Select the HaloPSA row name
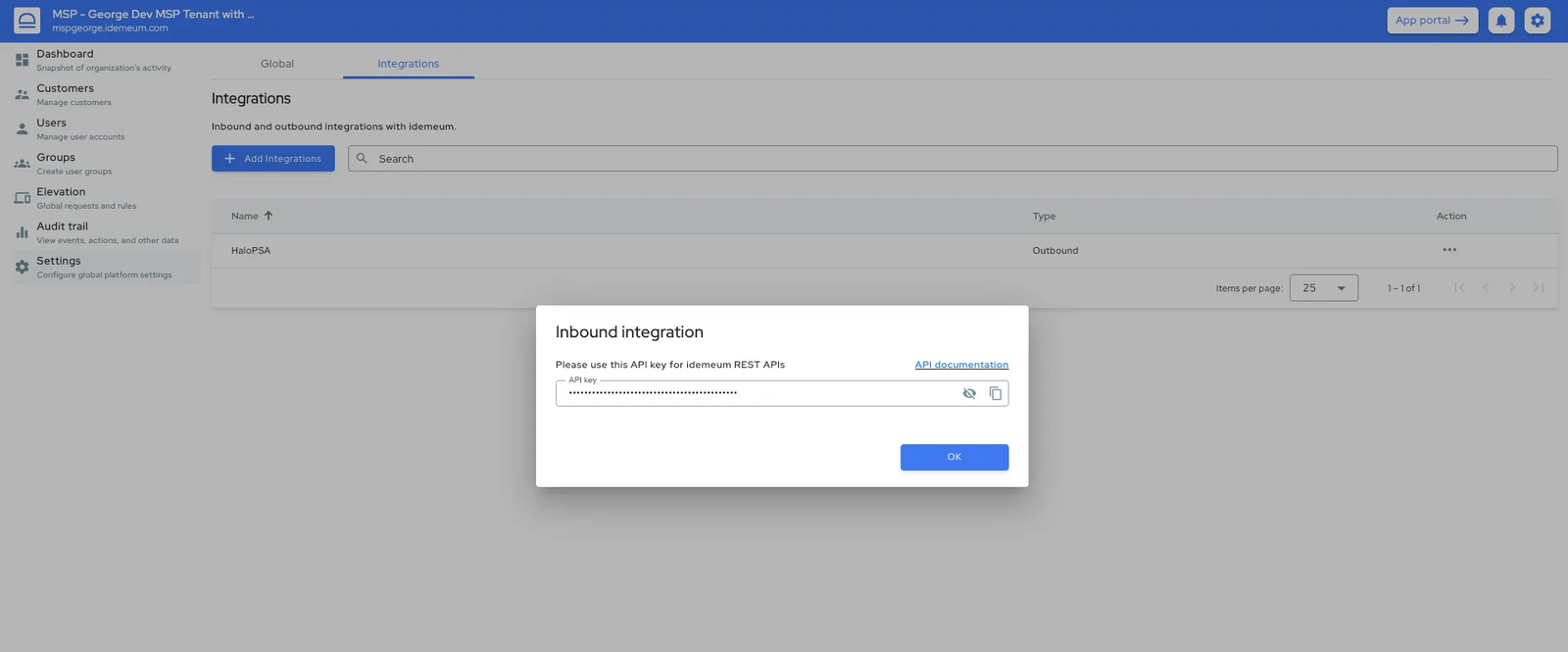Screen dimensions: 1568x652 click(x=251, y=251)
